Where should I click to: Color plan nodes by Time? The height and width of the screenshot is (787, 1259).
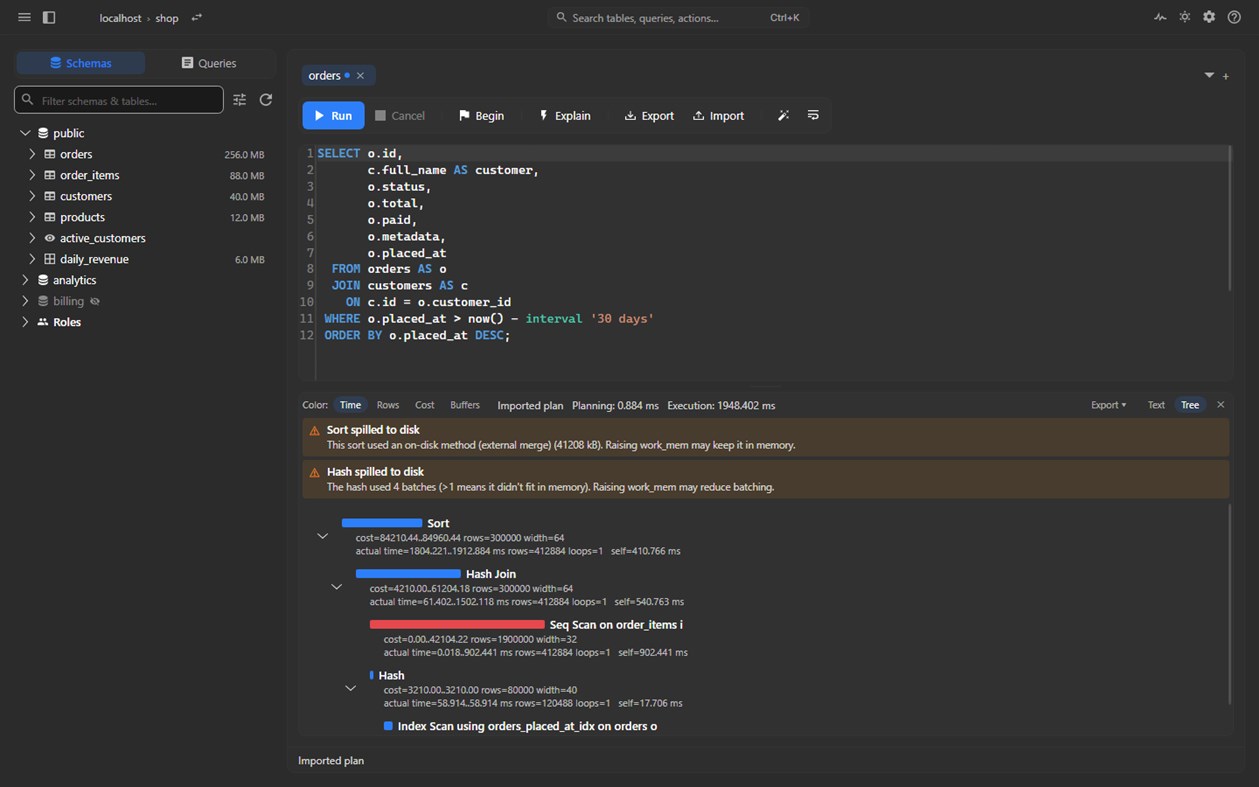(350, 405)
